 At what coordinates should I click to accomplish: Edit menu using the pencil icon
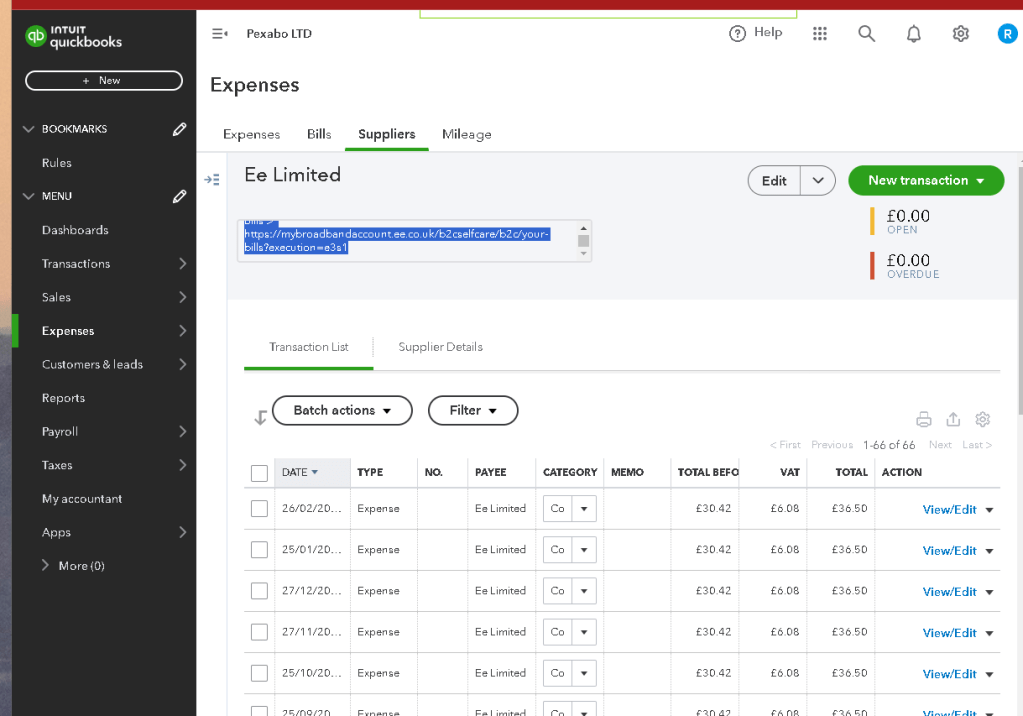[179, 196]
